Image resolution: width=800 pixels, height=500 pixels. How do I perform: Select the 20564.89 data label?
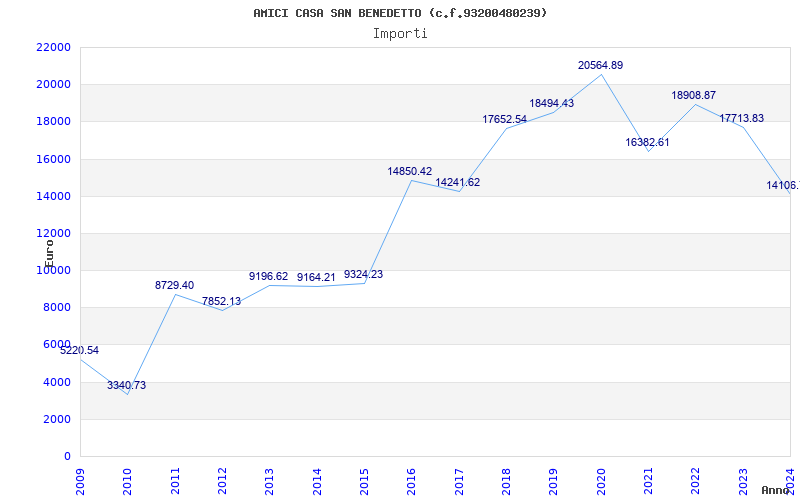coord(601,65)
